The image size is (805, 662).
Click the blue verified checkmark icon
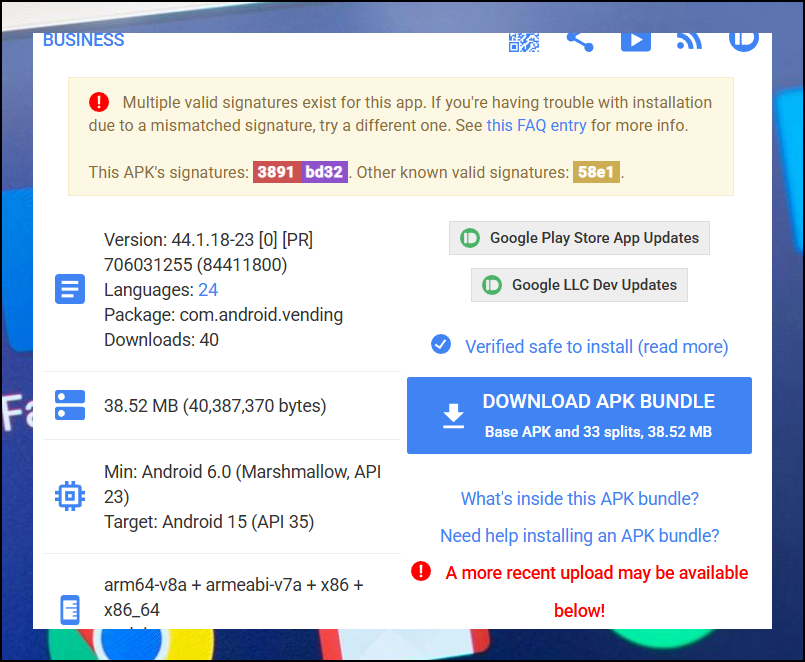[441, 345]
